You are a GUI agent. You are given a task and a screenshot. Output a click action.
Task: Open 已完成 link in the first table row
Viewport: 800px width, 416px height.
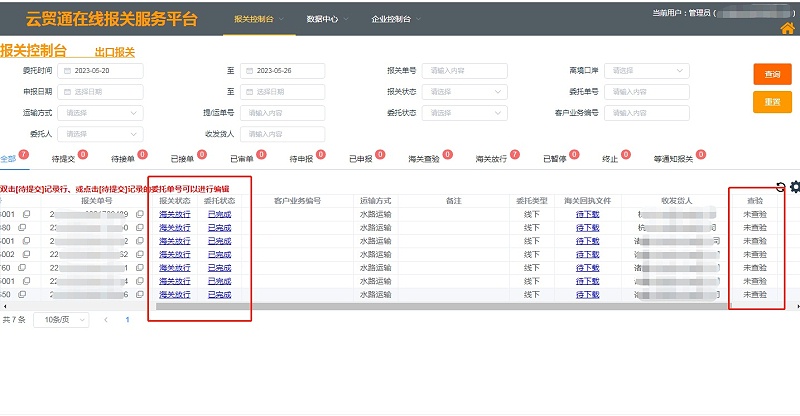click(x=220, y=214)
